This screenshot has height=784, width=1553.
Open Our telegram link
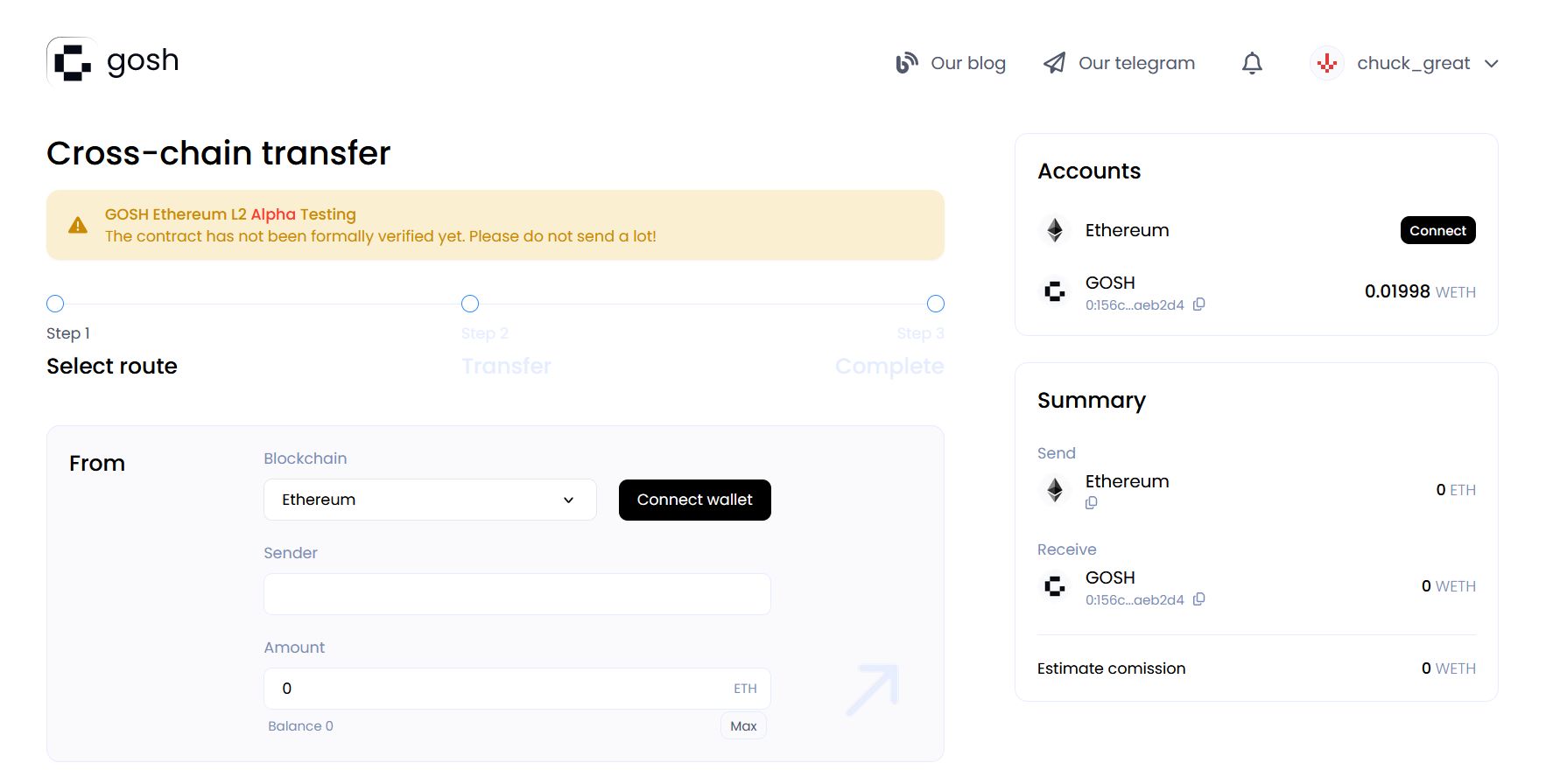click(1119, 63)
